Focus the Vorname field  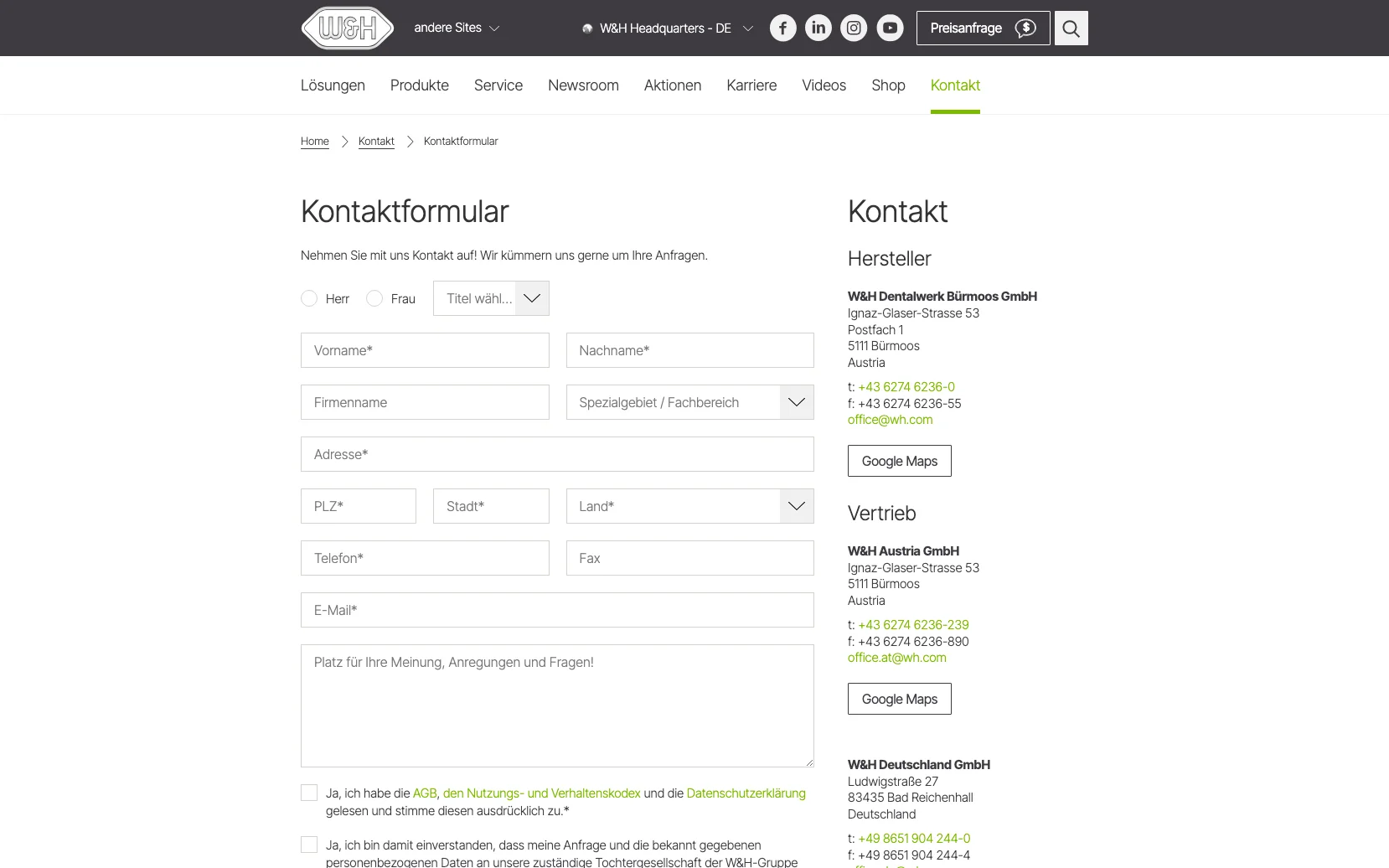click(425, 350)
